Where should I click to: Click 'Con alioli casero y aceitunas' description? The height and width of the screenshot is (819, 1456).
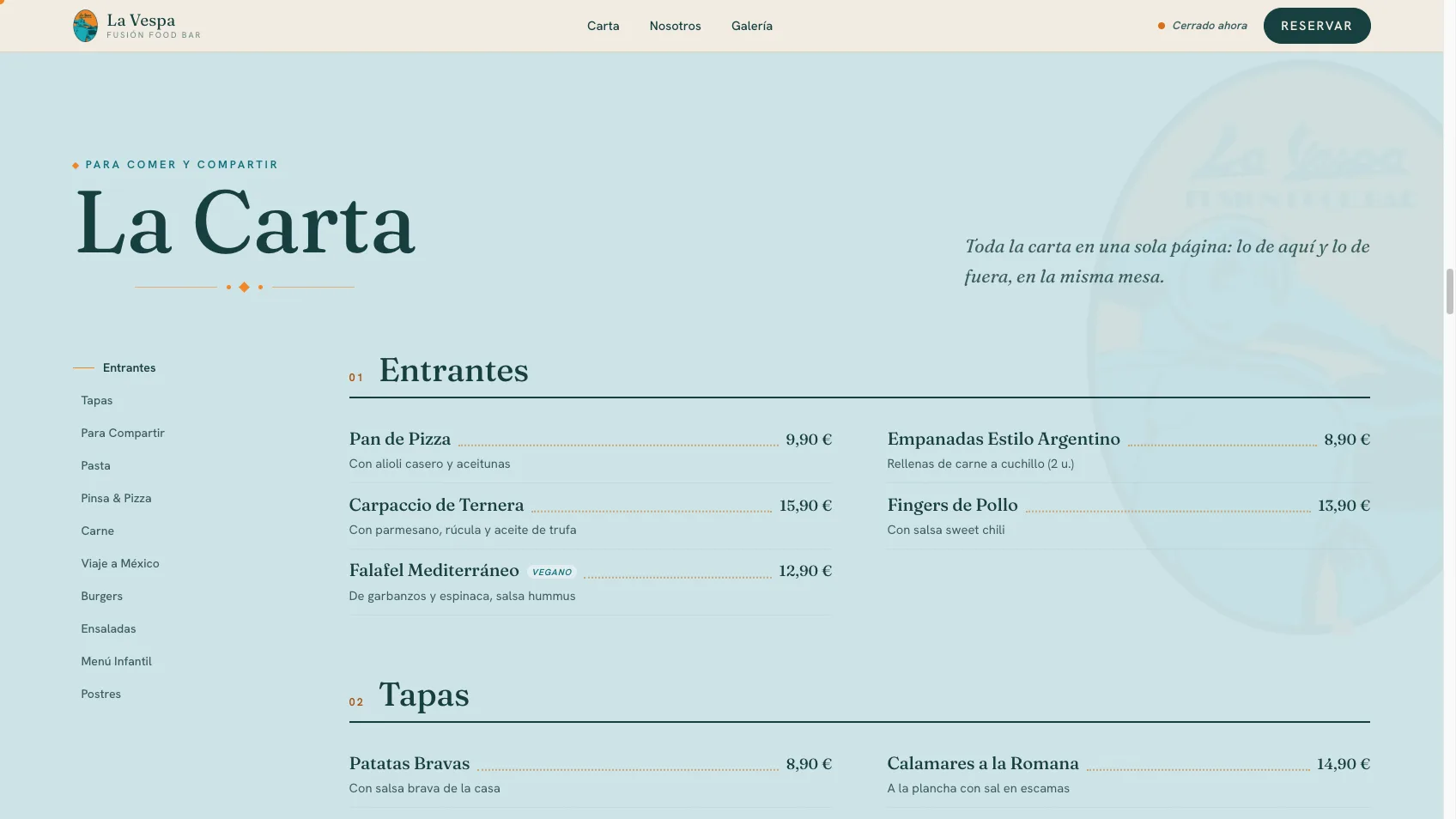tap(429, 464)
